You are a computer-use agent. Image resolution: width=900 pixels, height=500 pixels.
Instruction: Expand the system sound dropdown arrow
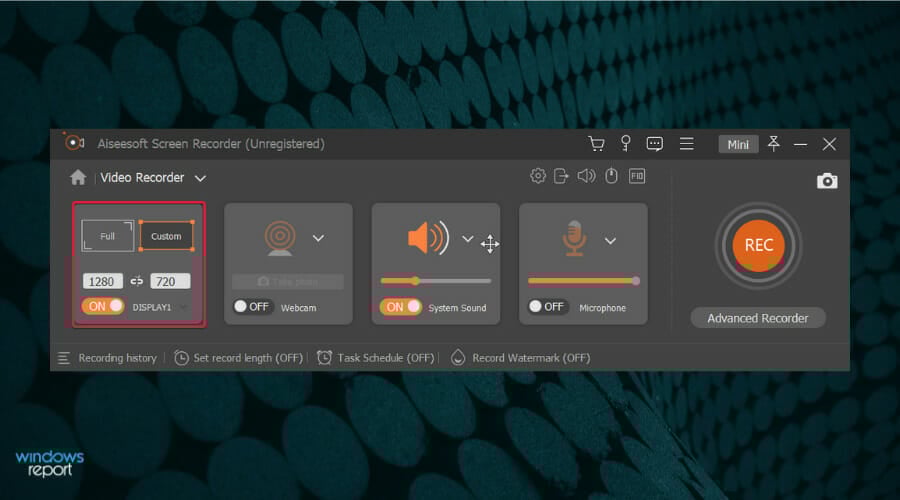468,238
